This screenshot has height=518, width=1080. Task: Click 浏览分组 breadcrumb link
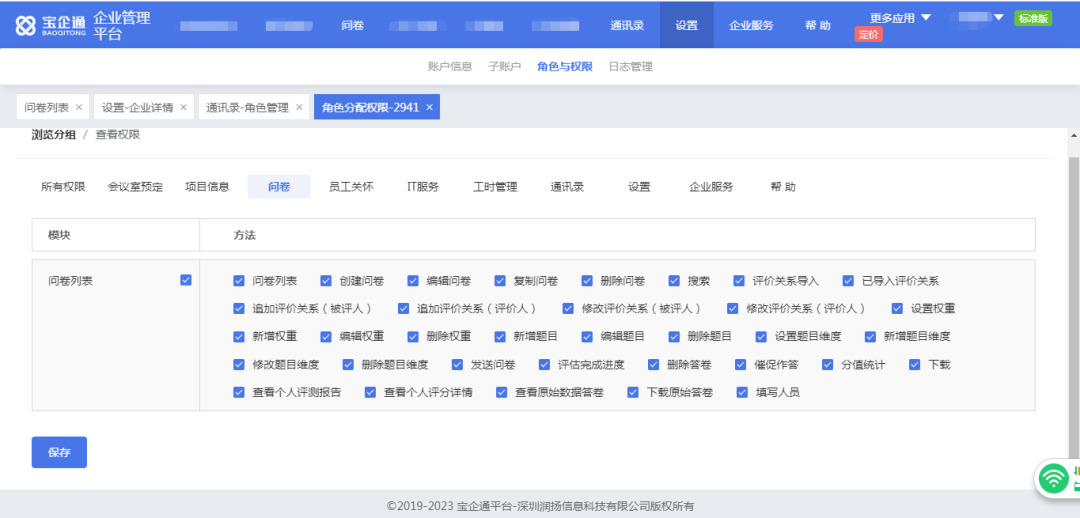tap(54, 135)
